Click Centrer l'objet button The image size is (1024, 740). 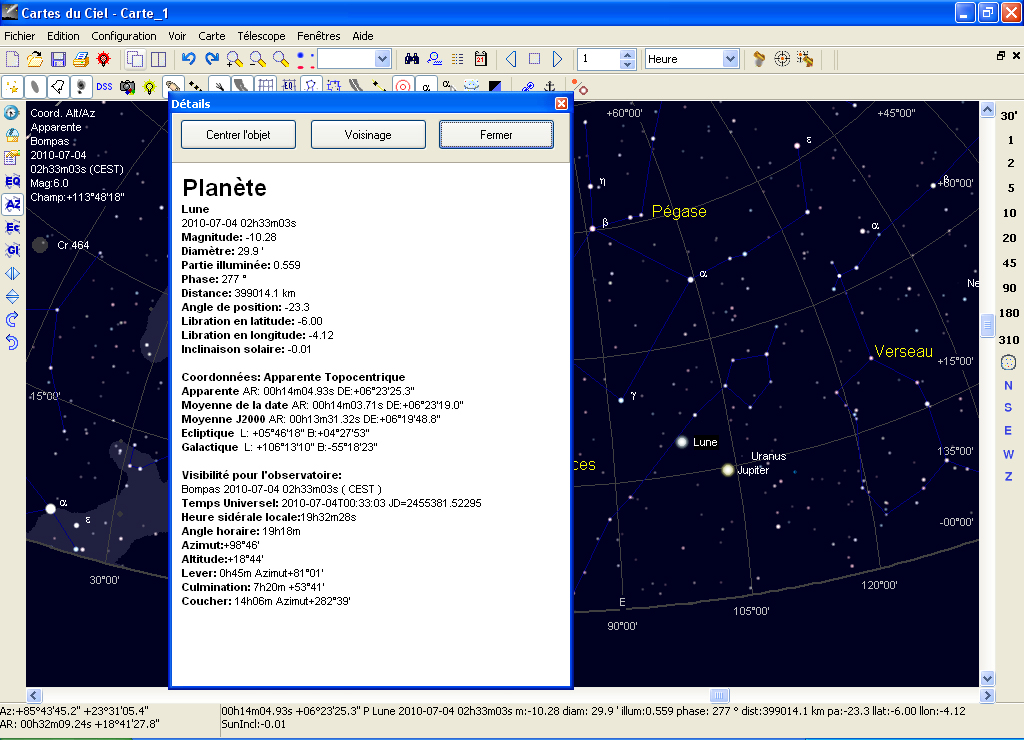click(238, 135)
